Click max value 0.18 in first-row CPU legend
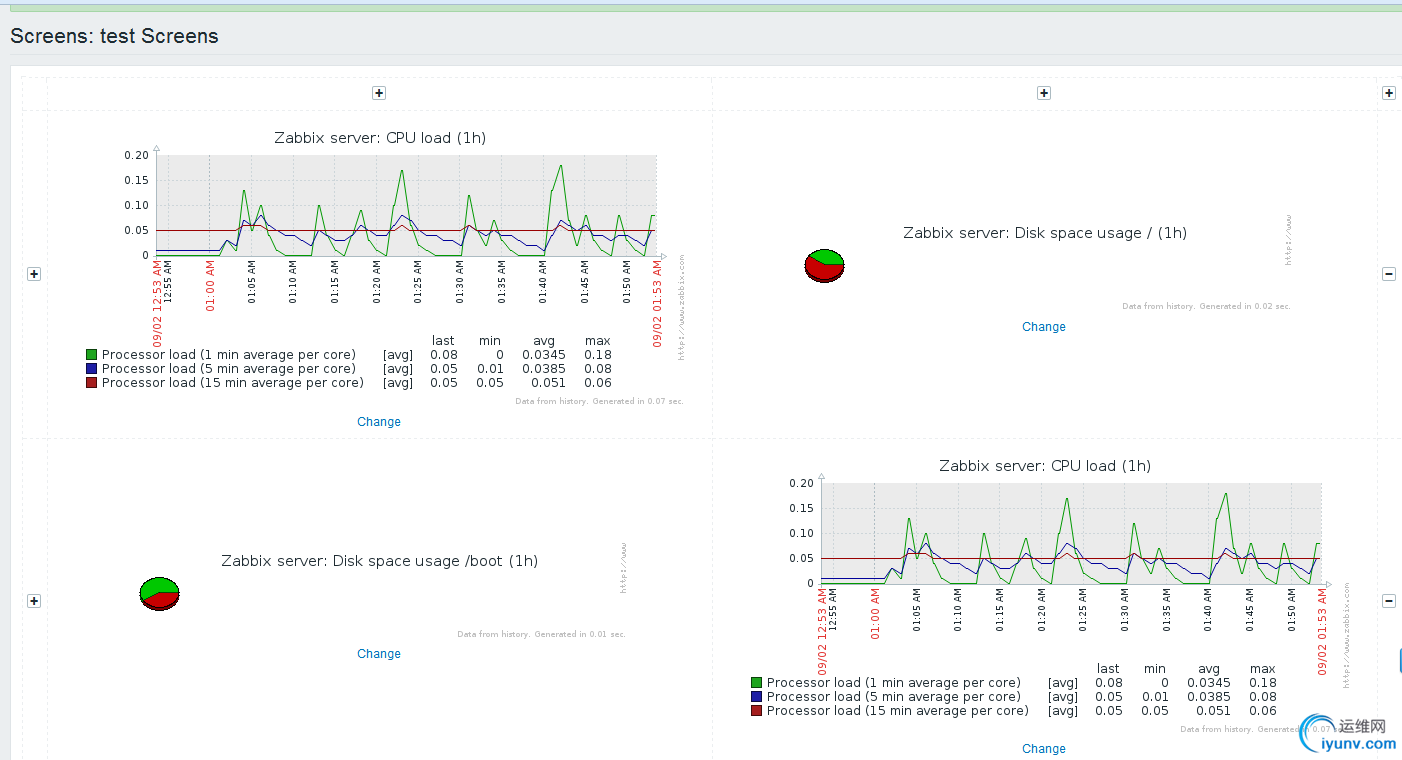The height and width of the screenshot is (760, 1402). tap(598, 355)
